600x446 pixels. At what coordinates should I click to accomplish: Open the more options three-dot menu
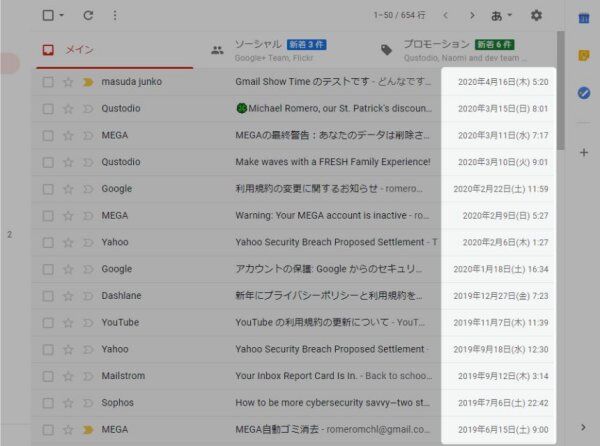[x=115, y=15]
